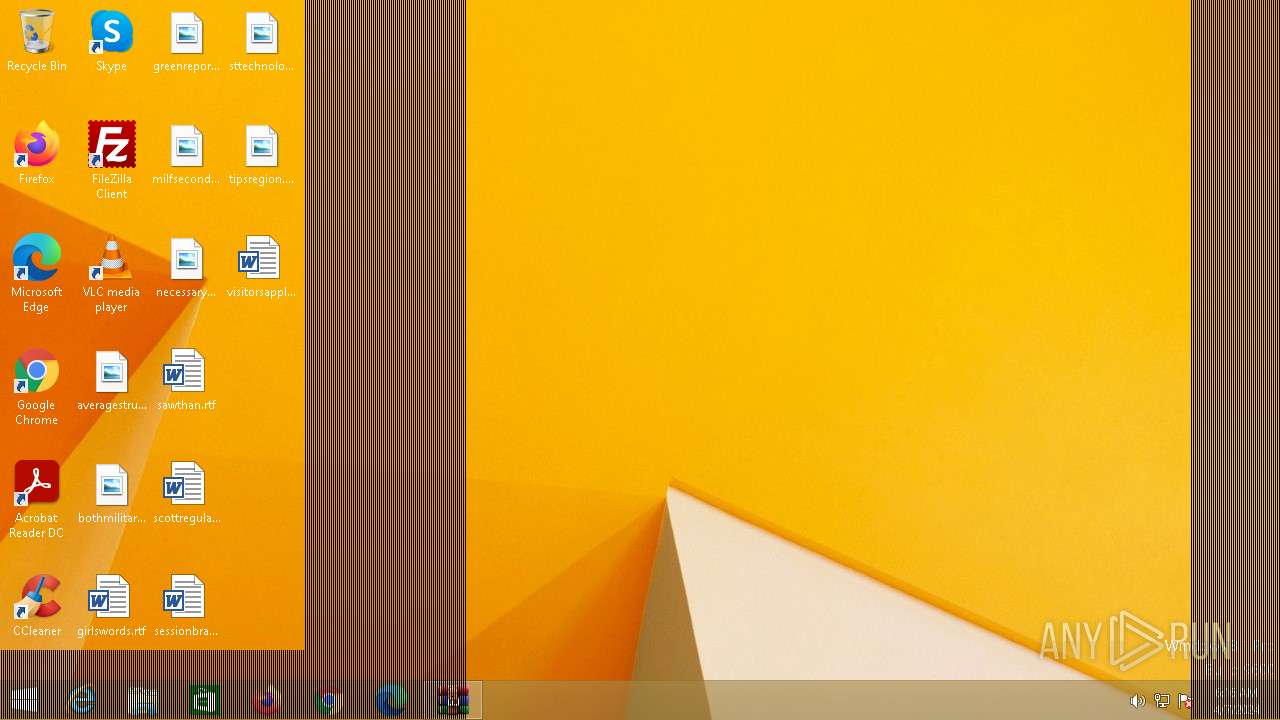The height and width of the screenshot is (720, 1280).
Task: Switch to the active WinRAR taskbar button
Action: 453,701
